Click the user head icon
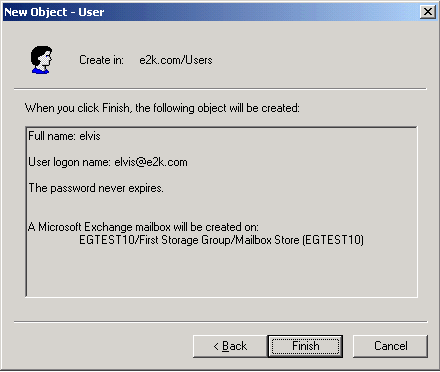The width and height of the screenshot is (440, 372). pyautogui.click(x=41, y=60)
